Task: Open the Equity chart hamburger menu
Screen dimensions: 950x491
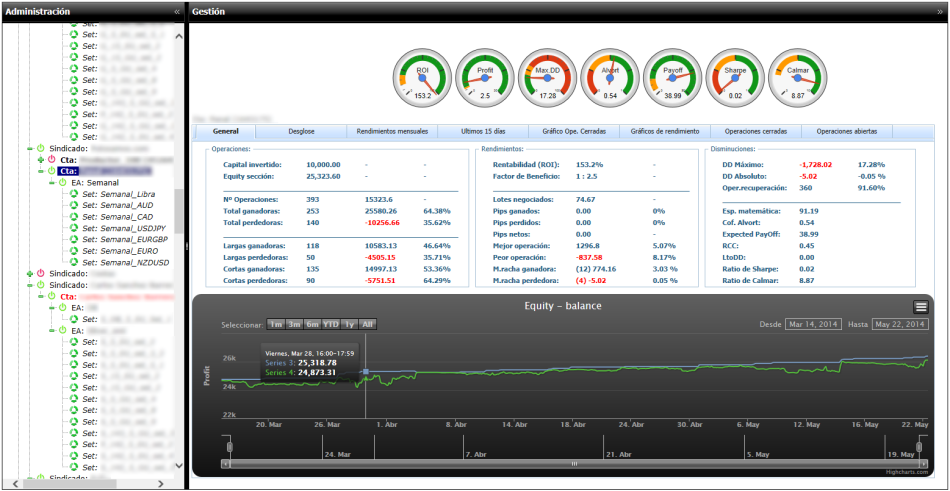Action: (920, 307)
